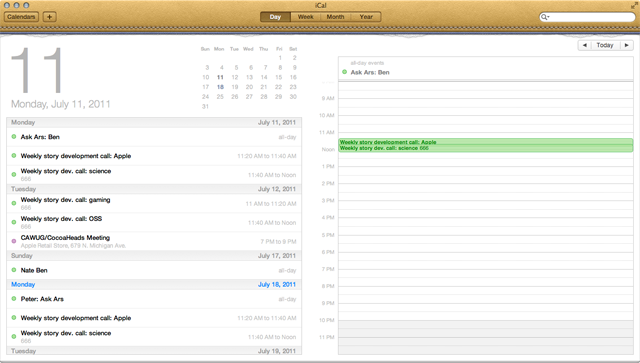Click the 3 PM time slot label

tap(328, 200)
